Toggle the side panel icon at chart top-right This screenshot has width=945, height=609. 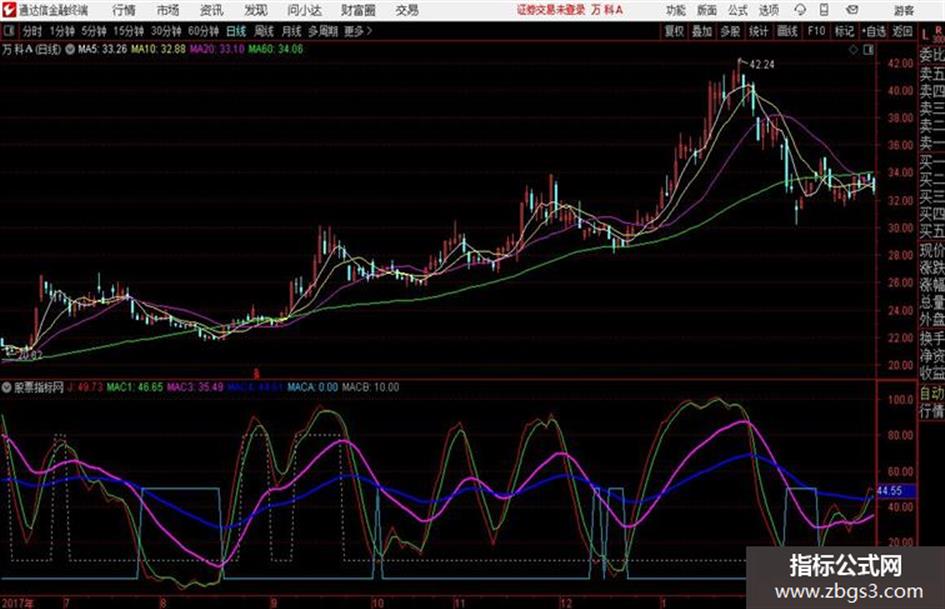868,50
